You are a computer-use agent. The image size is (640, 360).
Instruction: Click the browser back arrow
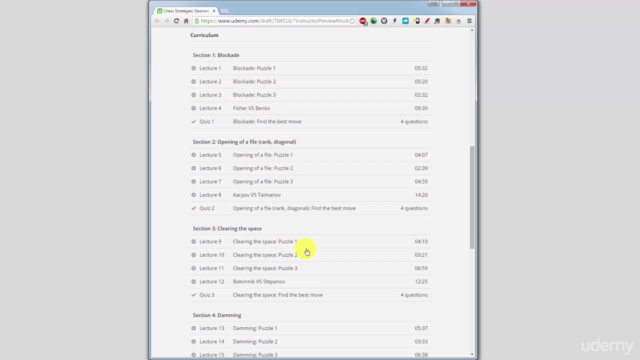(x=157, y=21)
